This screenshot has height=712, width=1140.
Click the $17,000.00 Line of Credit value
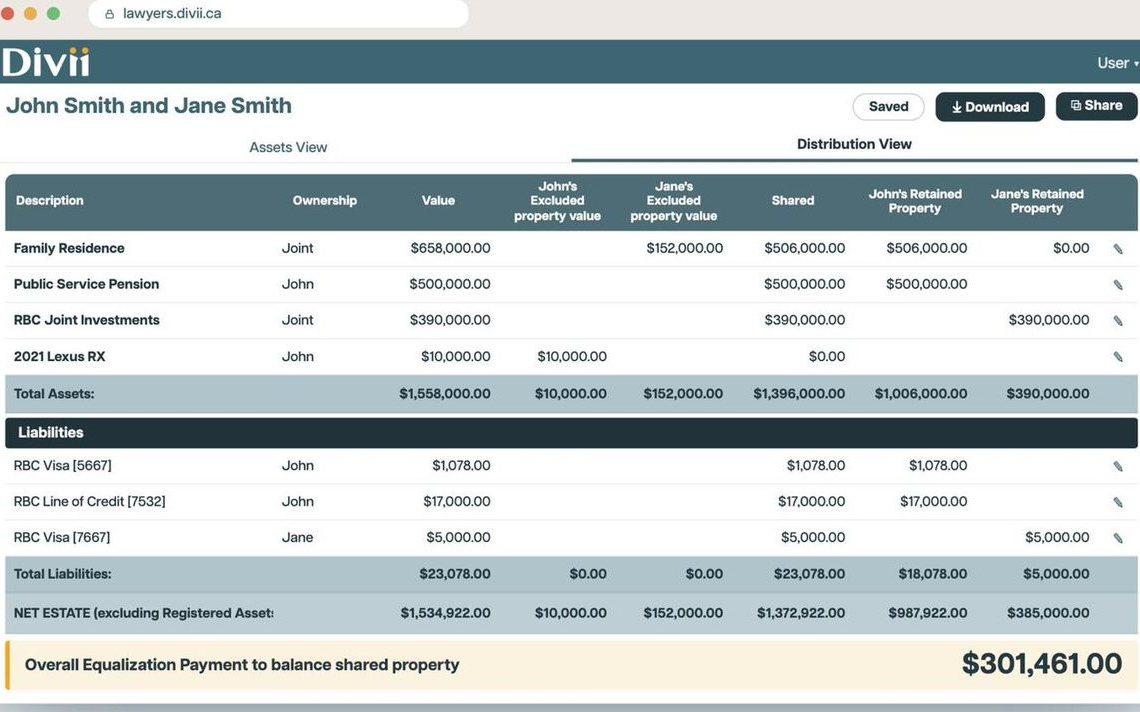tap(457, 501)
